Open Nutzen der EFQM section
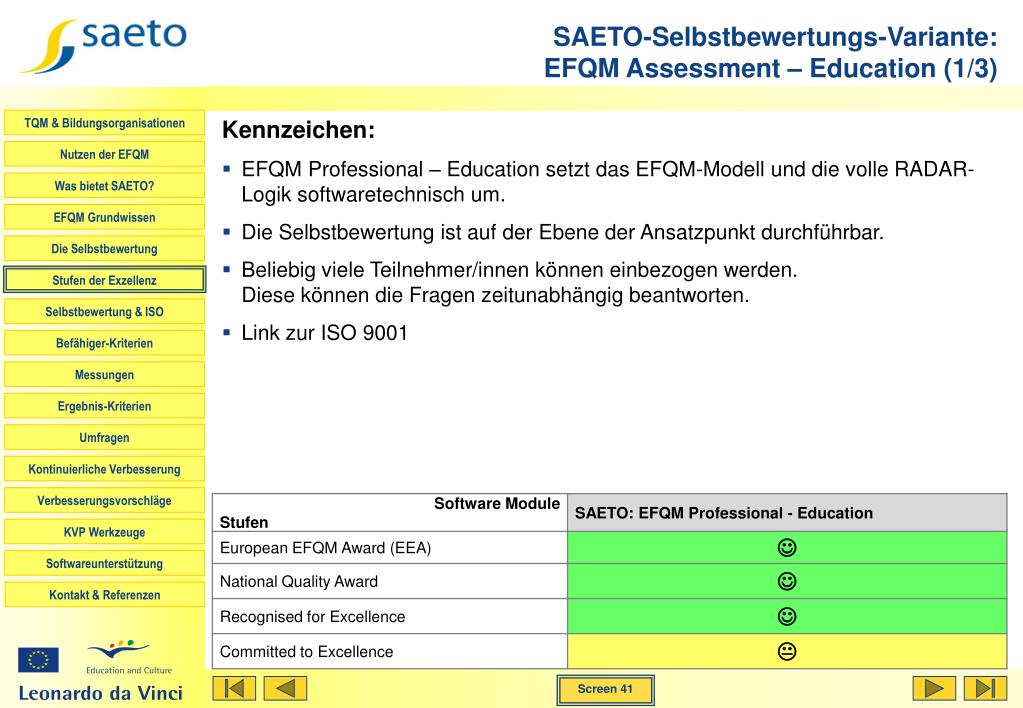Image resolution: width=1023 pixels, height=708 pixels. click(104, 155)
